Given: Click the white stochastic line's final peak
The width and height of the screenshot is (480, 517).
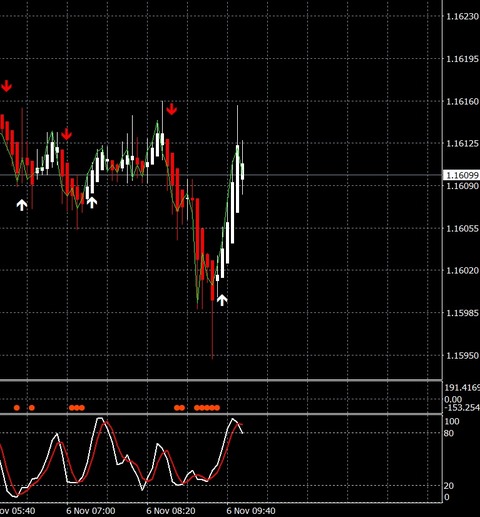Looking at the screenshot, I should (233, 419).
